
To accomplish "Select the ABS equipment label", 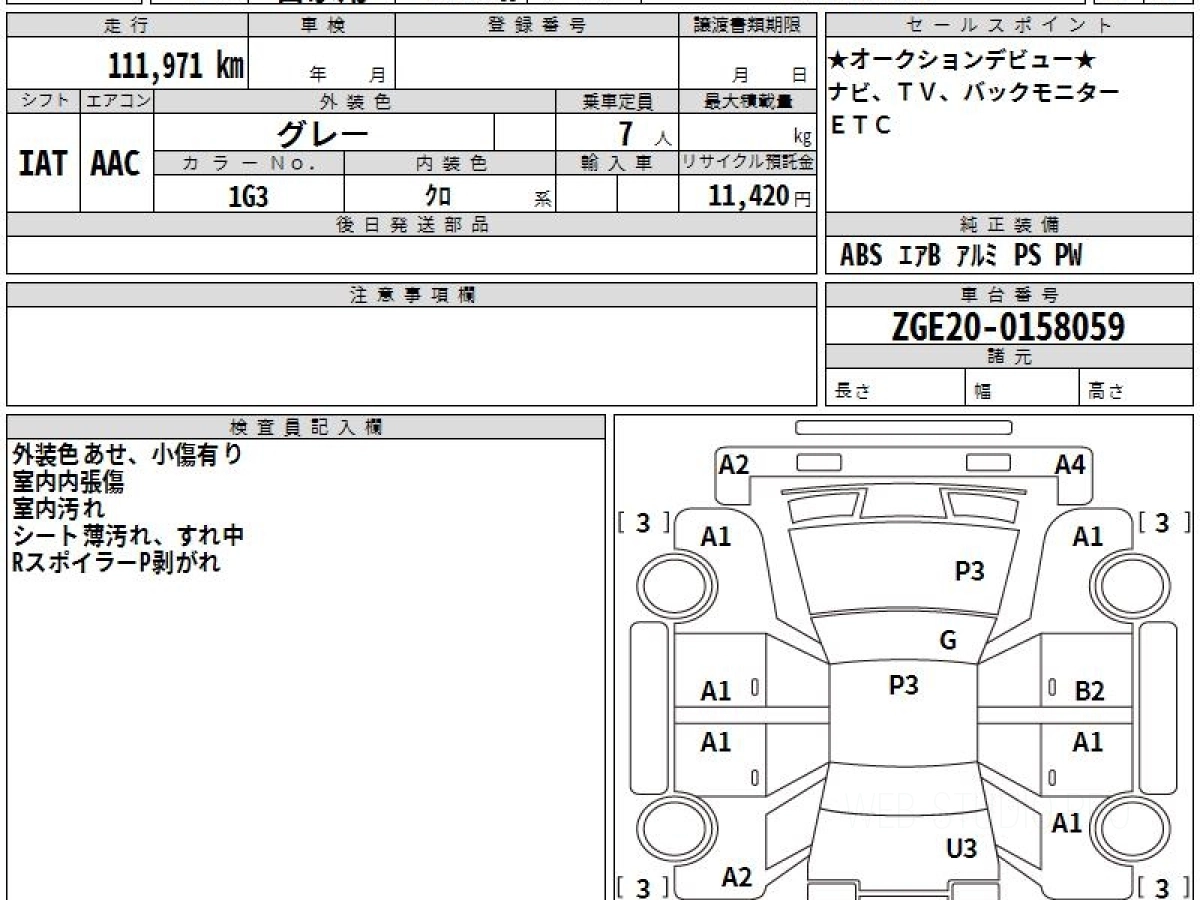I will click(861, 256).
